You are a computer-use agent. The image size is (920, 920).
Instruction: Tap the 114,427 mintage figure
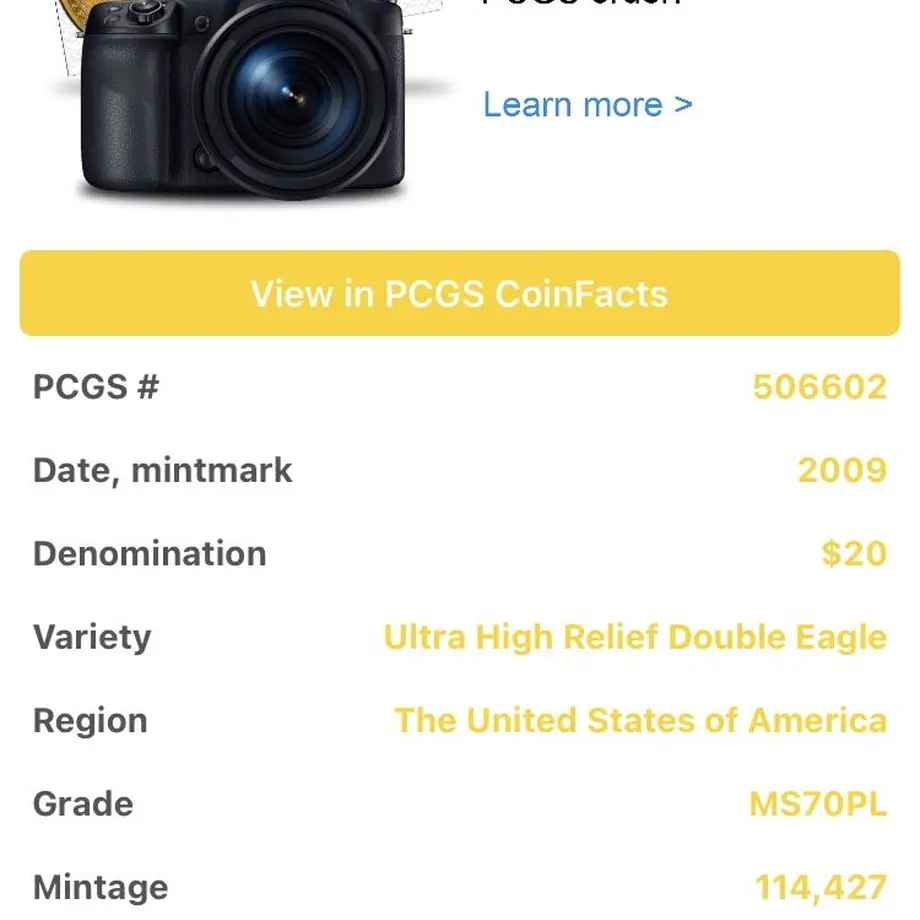821,888
